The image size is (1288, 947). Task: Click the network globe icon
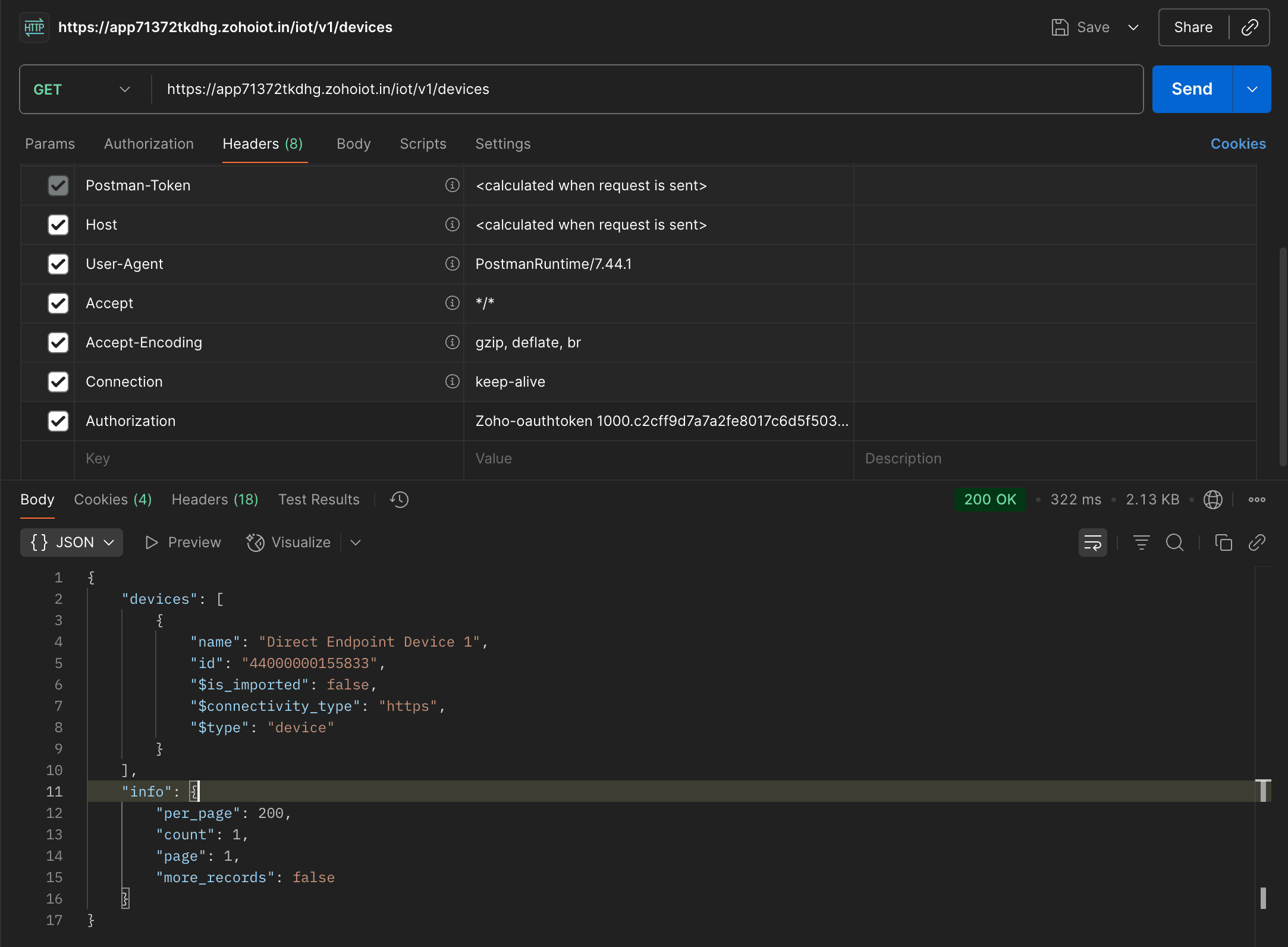pos(1212,500)
